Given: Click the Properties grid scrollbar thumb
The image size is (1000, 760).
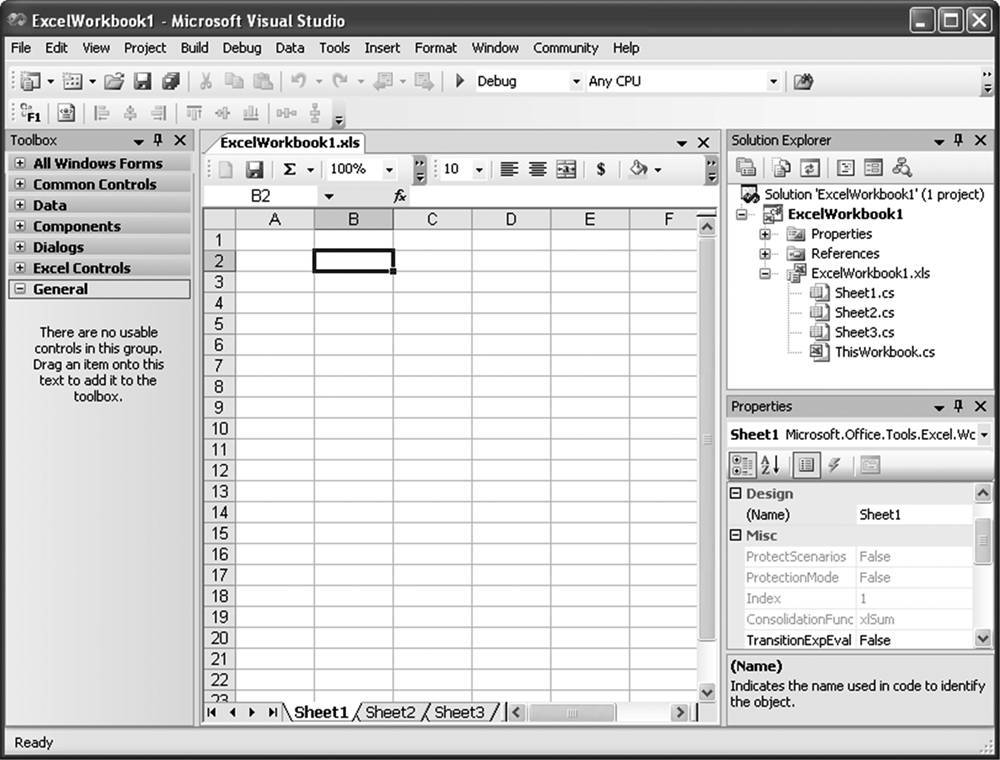Looking at the screenshot, I should tap(983, 541).
